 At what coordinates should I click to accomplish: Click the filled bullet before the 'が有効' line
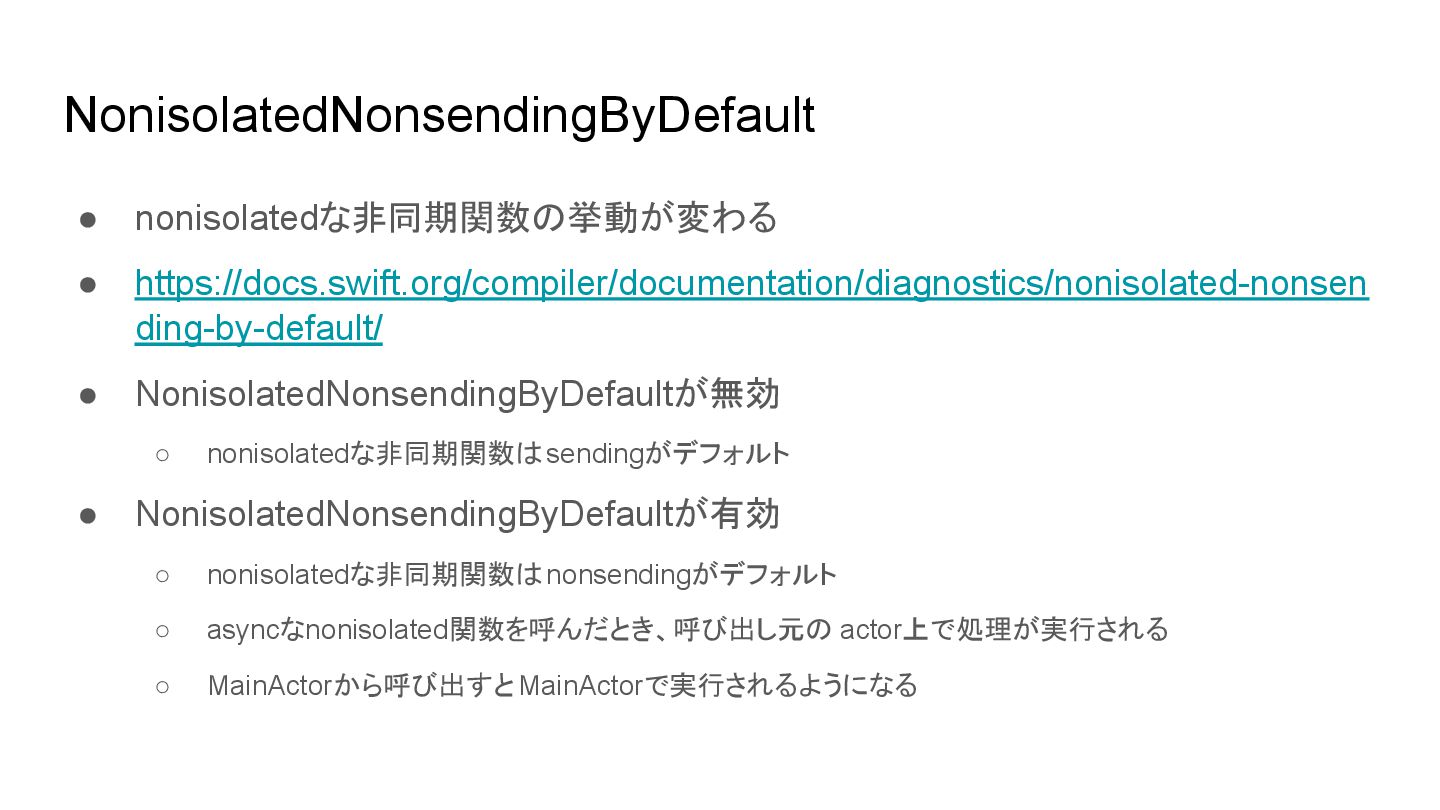pos(88,514)
